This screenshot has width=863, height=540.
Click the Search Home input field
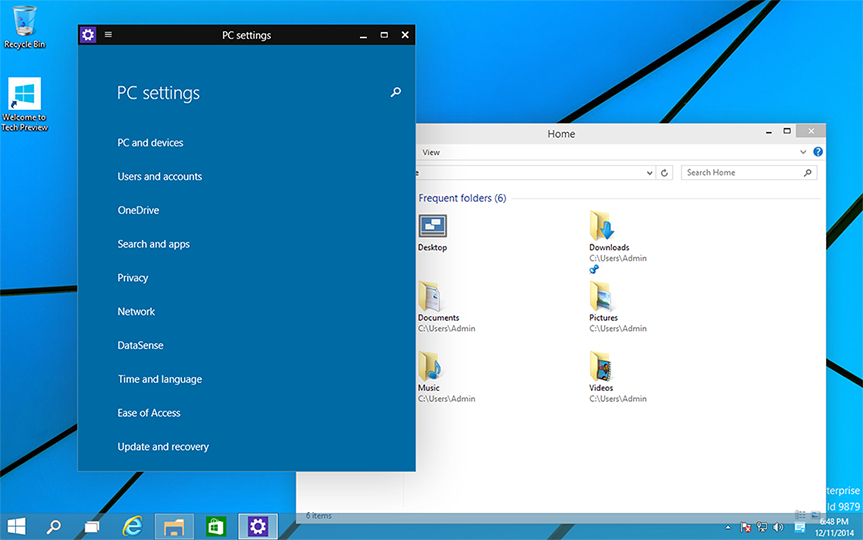tap(742, 173)
